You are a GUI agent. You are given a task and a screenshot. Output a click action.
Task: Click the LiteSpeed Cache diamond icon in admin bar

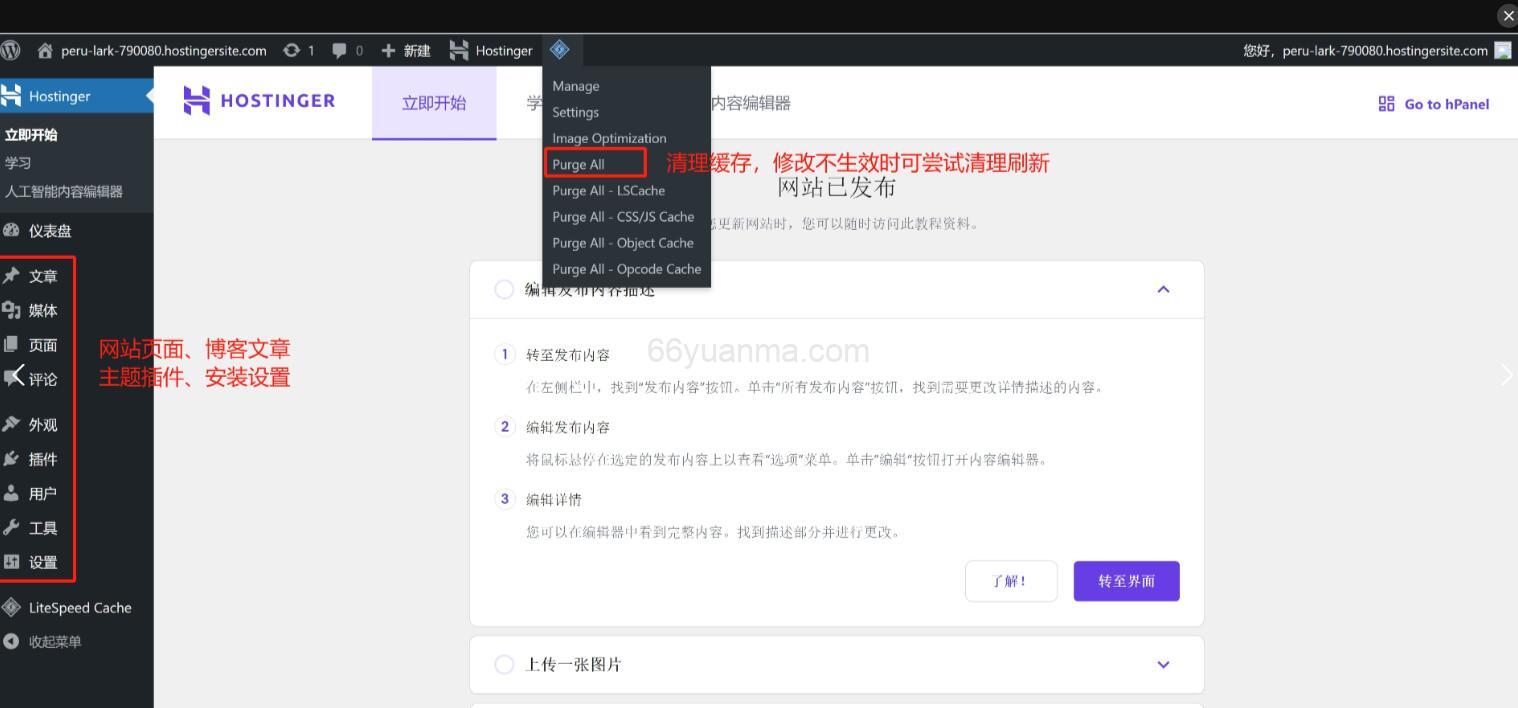[x=560, y=50]
